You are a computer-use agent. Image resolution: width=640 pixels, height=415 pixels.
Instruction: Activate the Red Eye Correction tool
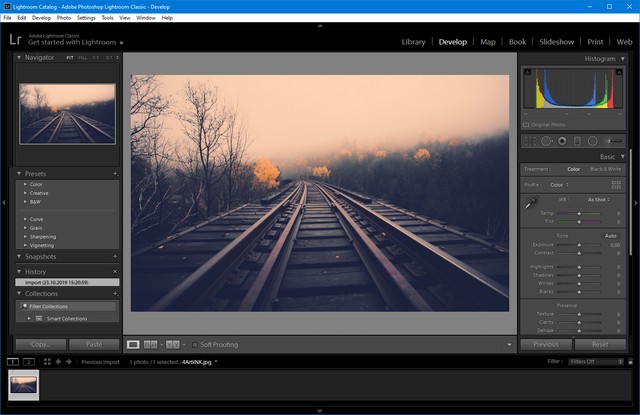[x=562, y=141]
